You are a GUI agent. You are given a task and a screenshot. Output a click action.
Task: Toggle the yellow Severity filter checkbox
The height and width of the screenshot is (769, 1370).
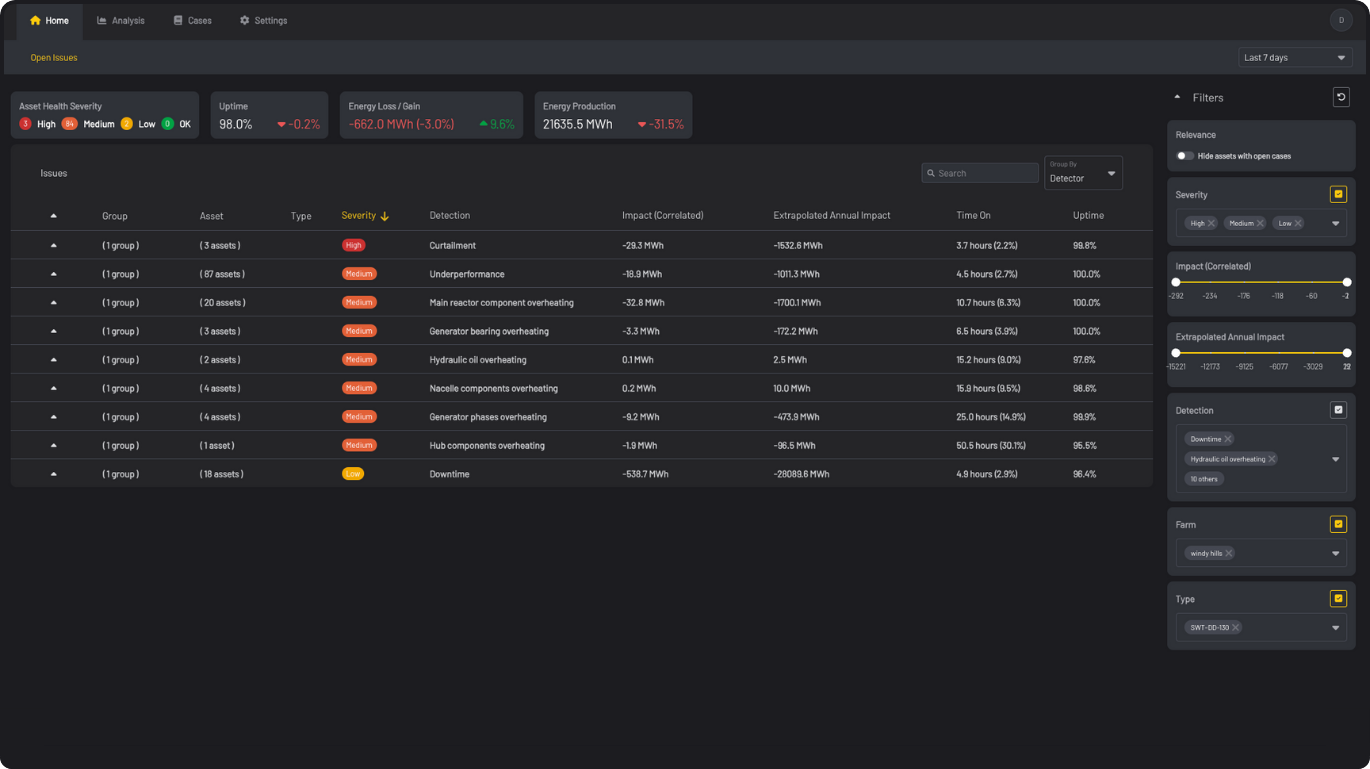coord(1338,194)
